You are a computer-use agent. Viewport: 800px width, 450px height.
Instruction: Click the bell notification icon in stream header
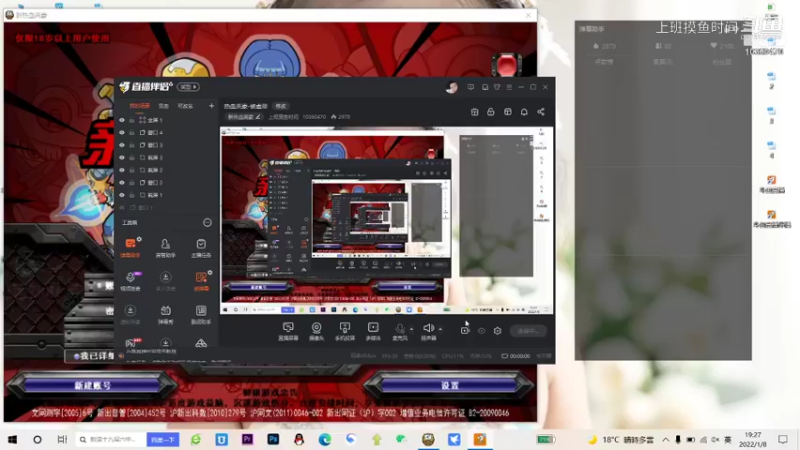(524, 112)
